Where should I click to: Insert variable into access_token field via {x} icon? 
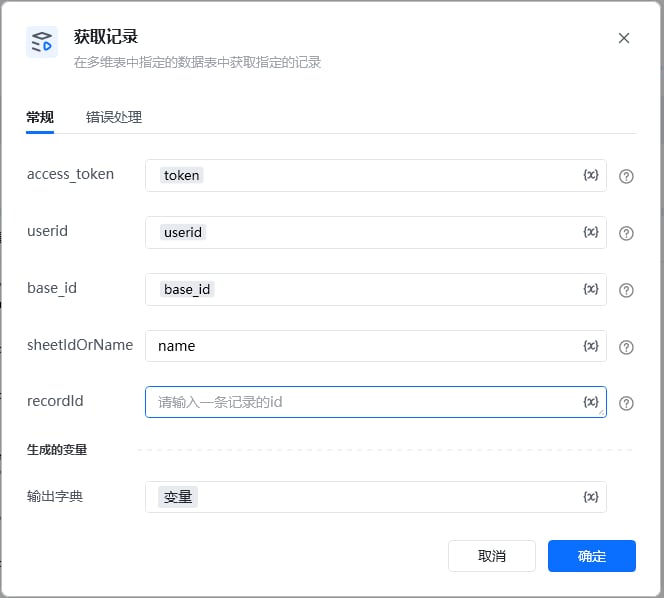tap(591, 175)
